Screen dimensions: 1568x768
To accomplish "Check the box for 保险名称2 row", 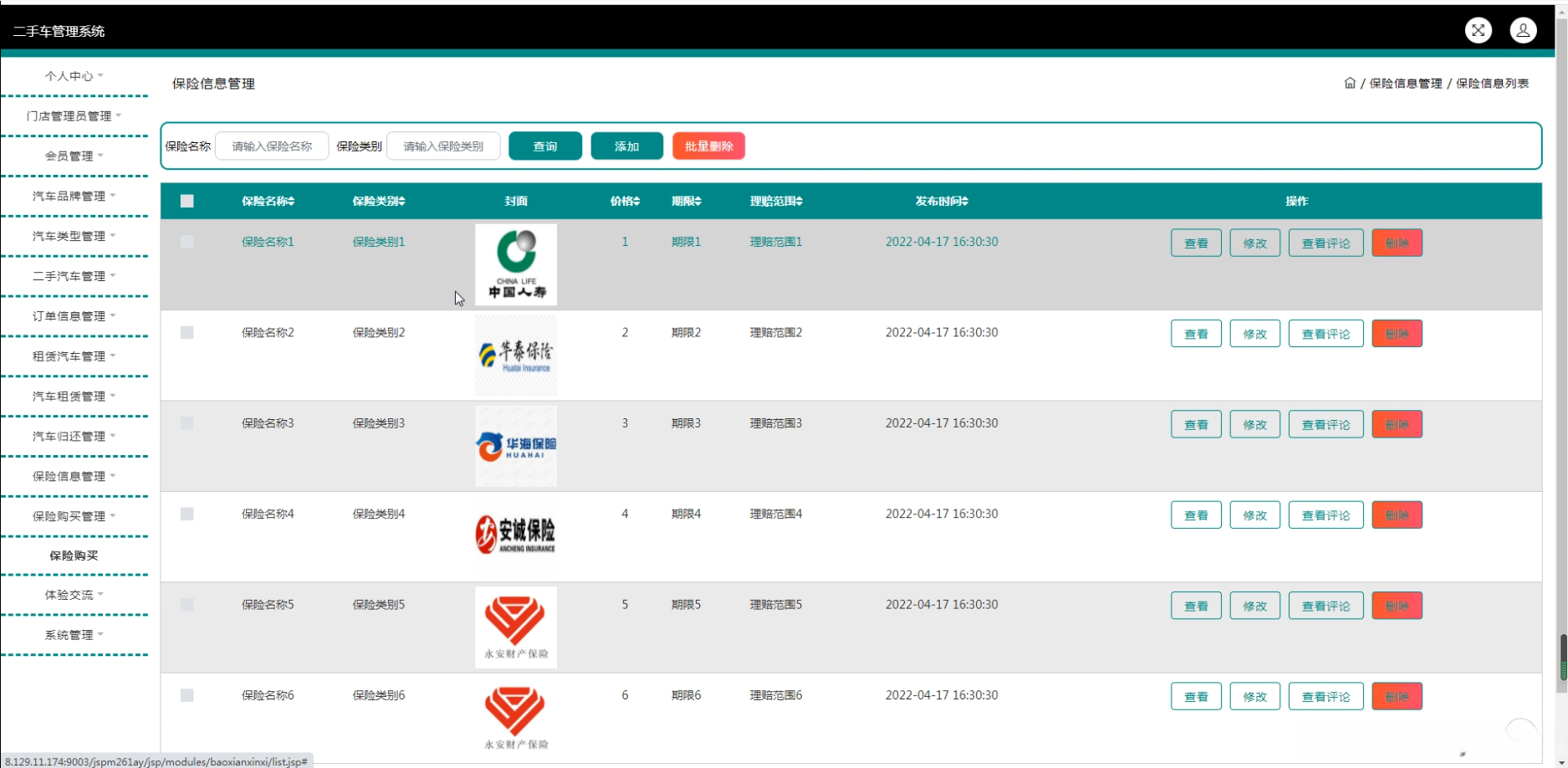I will (x=187, y=332).
